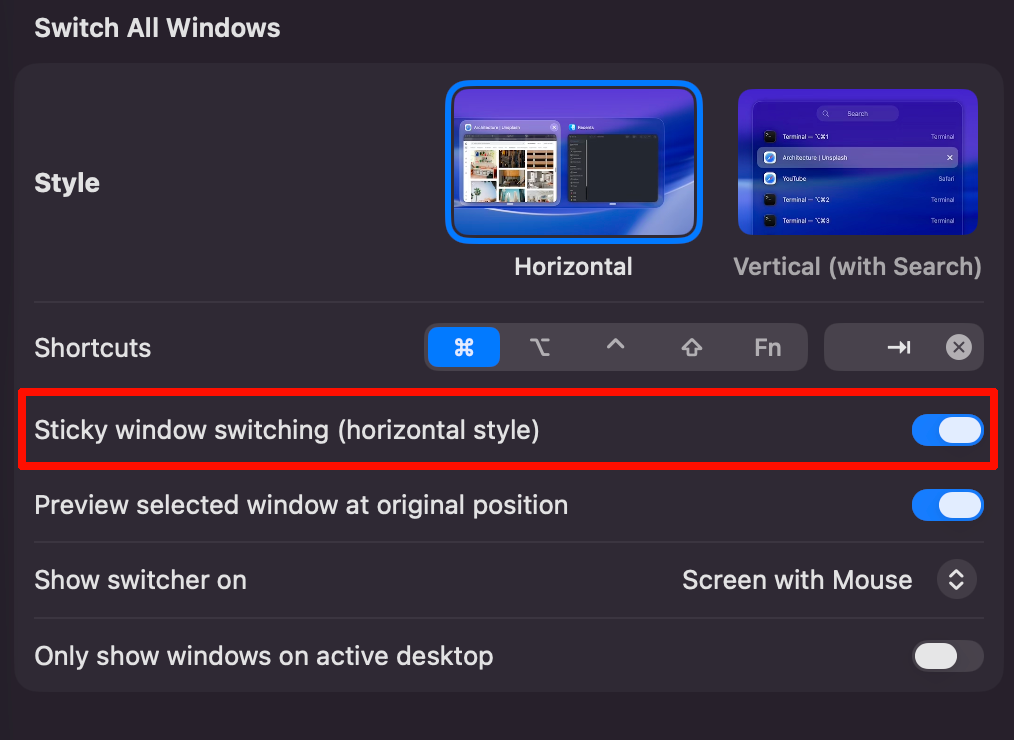The width and height of the screenshot is (1014, 740).
Task: Clear the Tab shortcut key
Action: click(958, 347)
